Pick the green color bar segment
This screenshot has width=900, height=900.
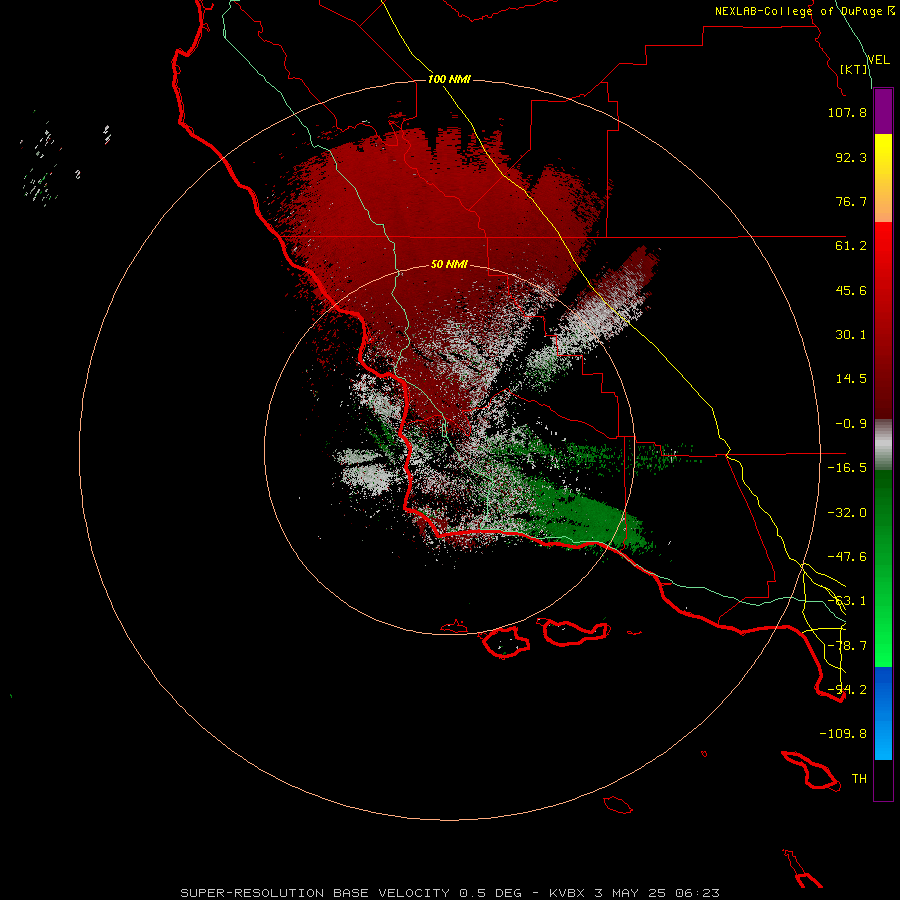point(883,568)
